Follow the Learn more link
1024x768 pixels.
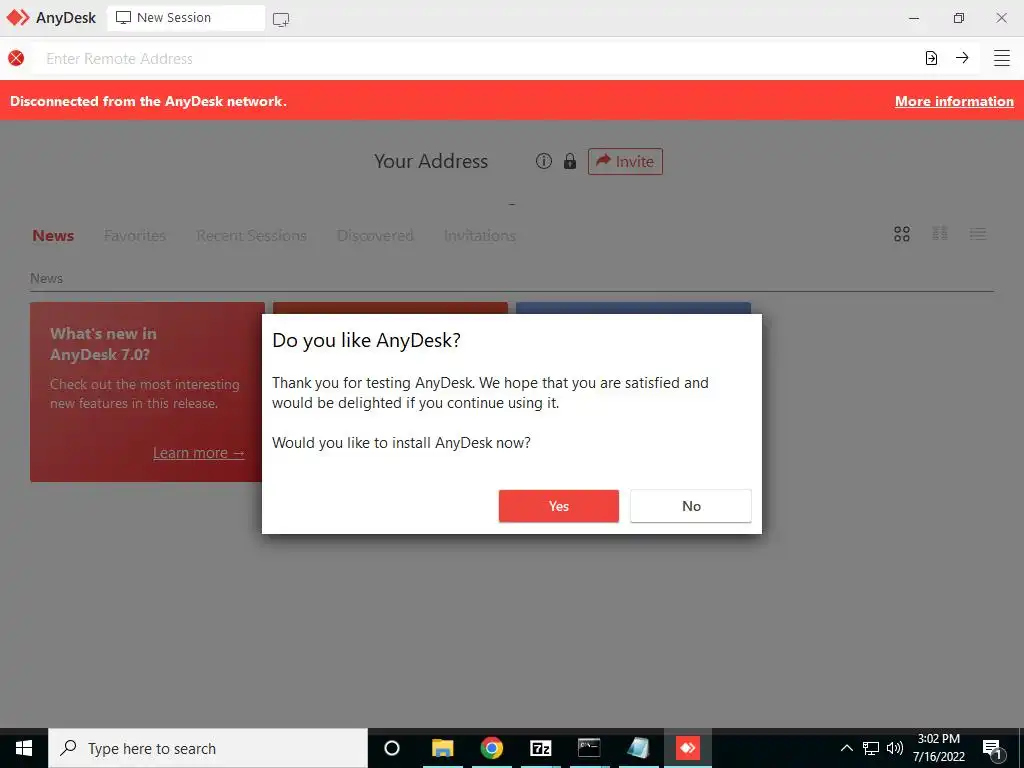click(x=199, y=453)
